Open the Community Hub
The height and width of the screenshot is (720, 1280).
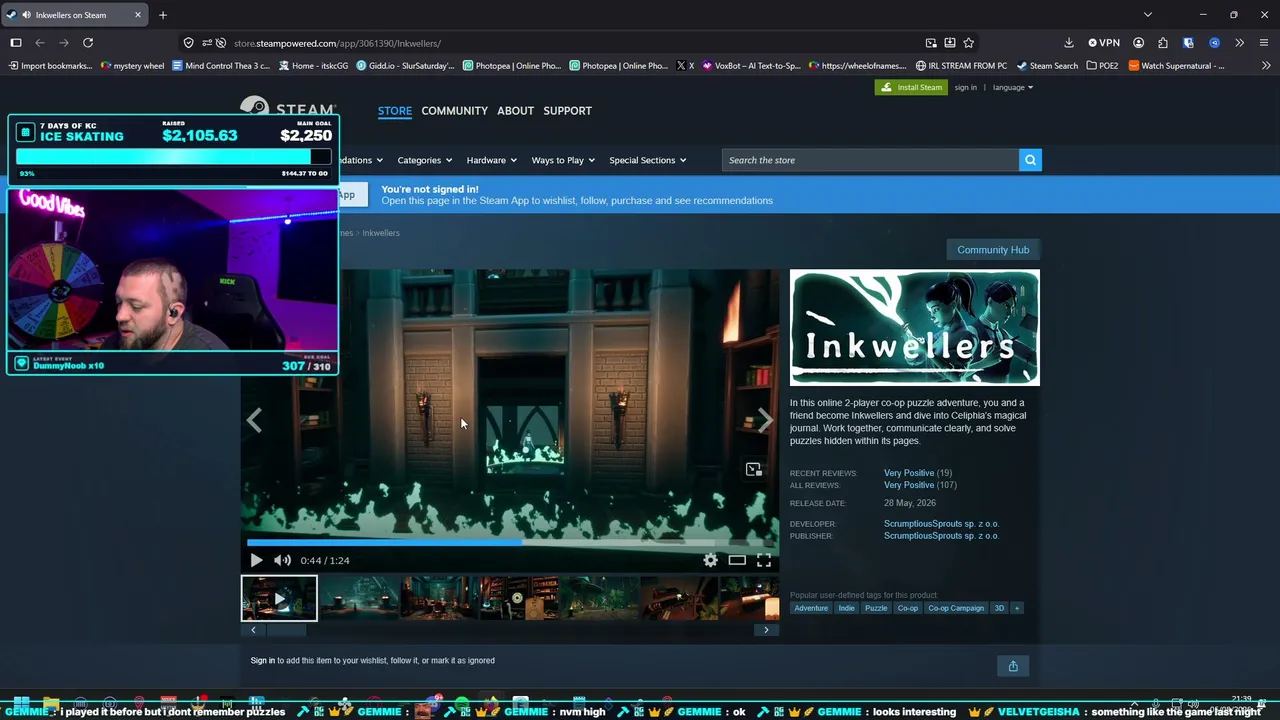[x=993, y=250]
